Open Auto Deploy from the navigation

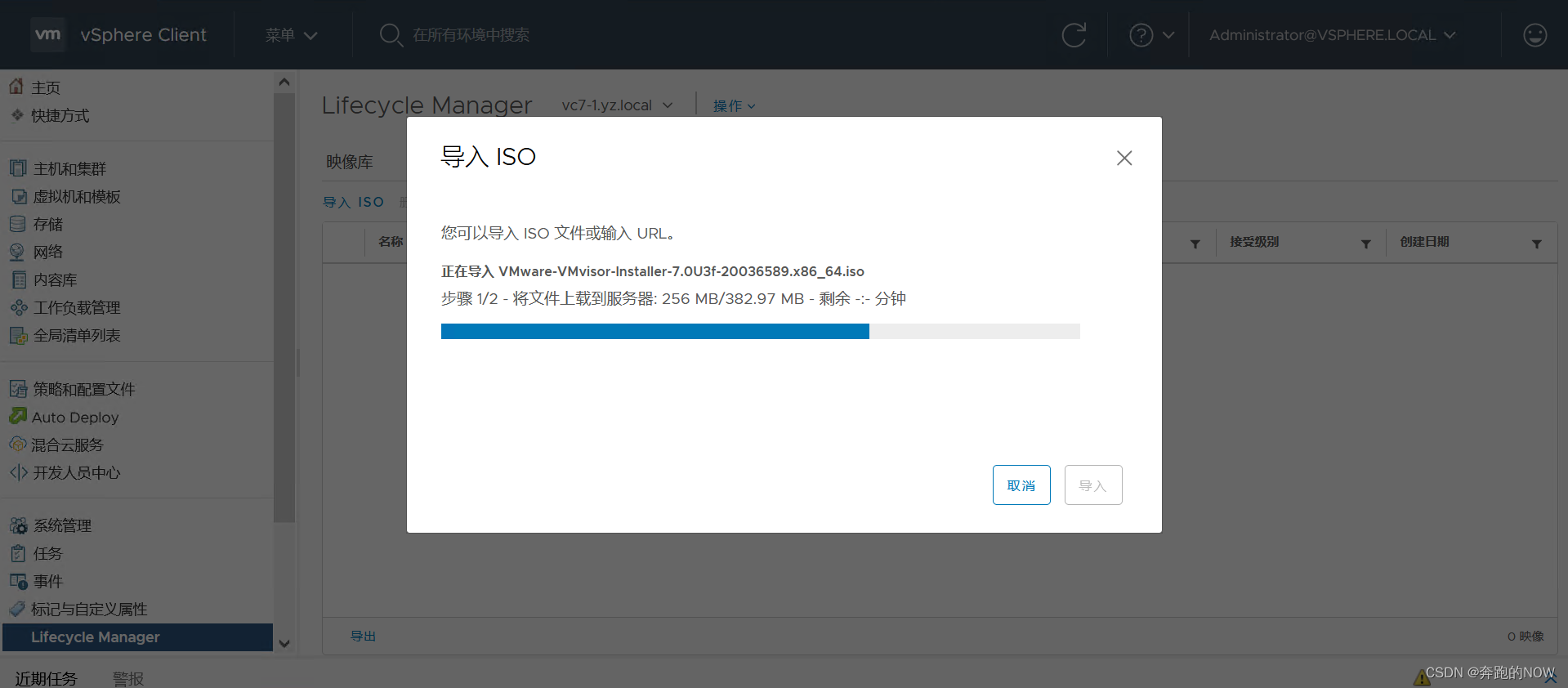coord(75,417)
